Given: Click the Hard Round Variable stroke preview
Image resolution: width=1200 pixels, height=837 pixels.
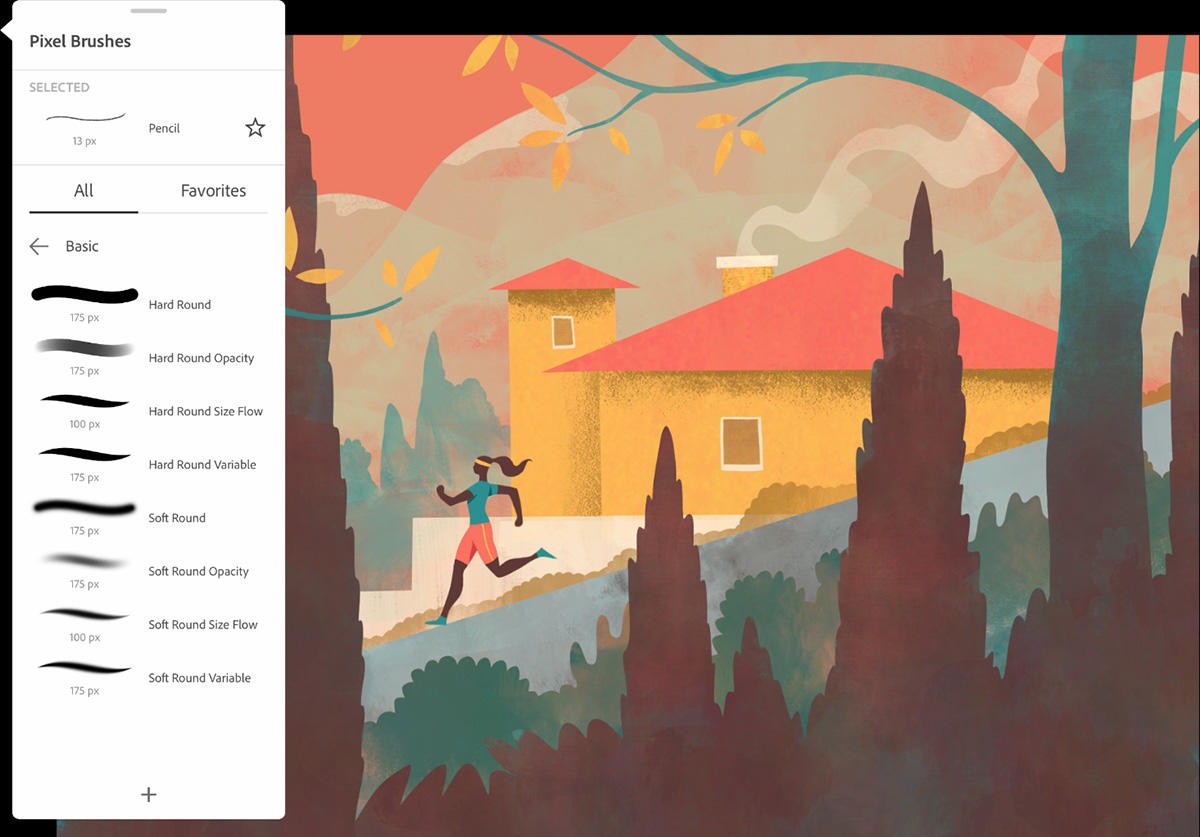Looking at the screenshot, I should (84, 454).
